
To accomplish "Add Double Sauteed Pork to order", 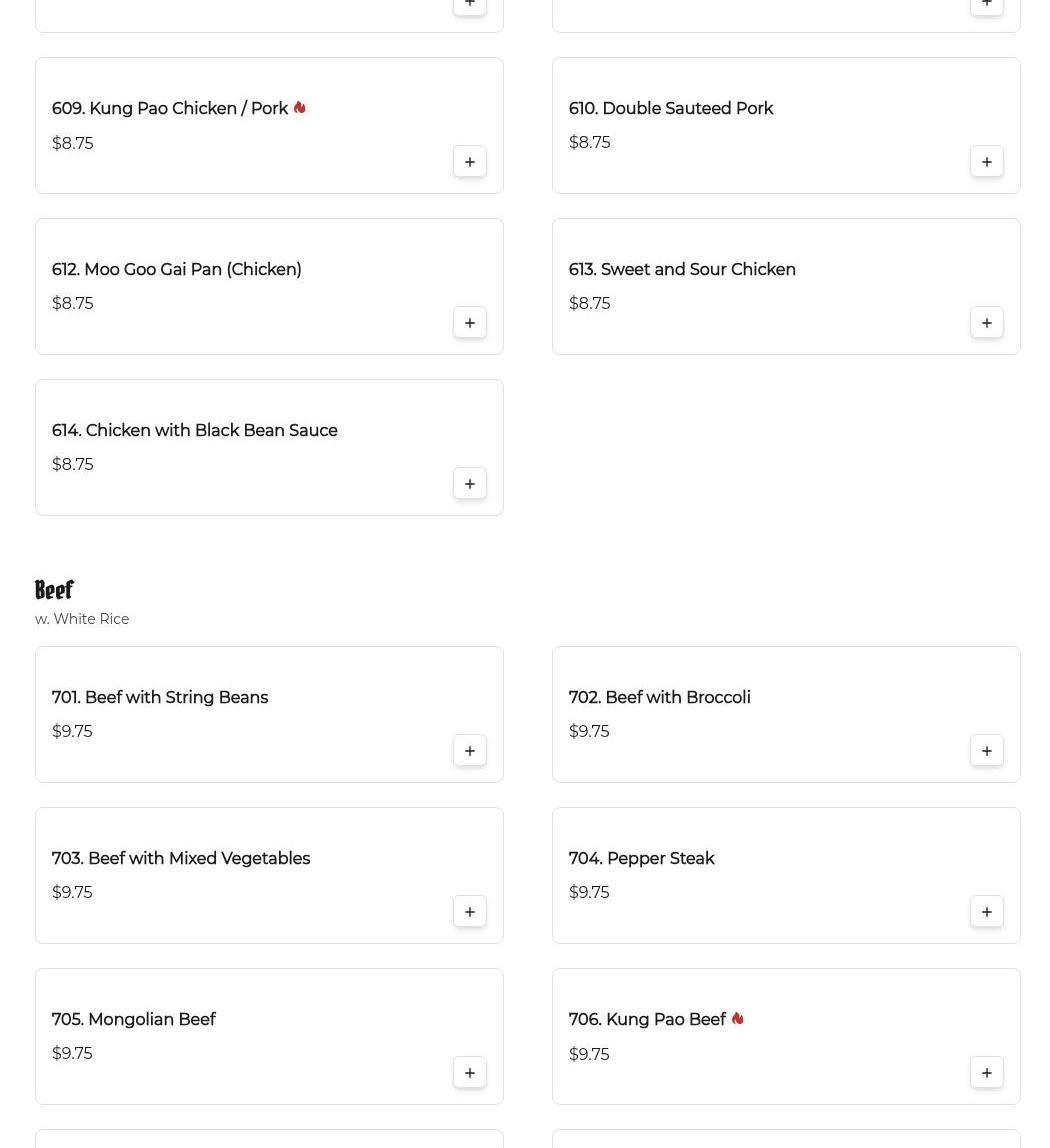I will tap(986, 162).
